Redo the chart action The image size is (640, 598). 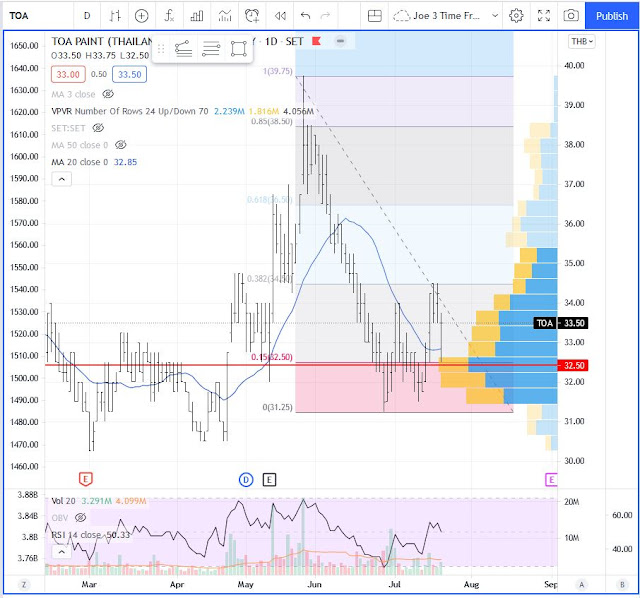[x=325, y=16]
